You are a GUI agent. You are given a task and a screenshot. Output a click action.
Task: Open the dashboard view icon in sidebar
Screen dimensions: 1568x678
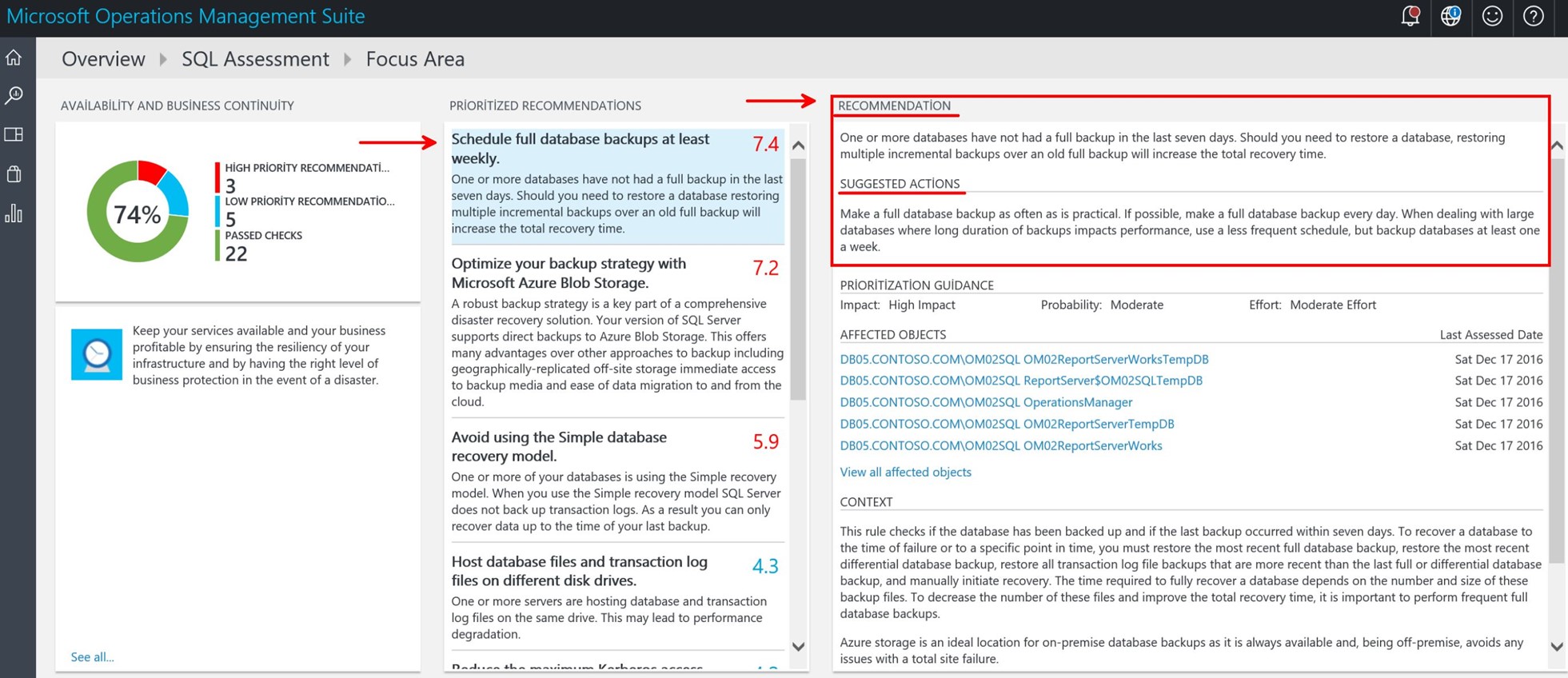[x=14, y=134]
